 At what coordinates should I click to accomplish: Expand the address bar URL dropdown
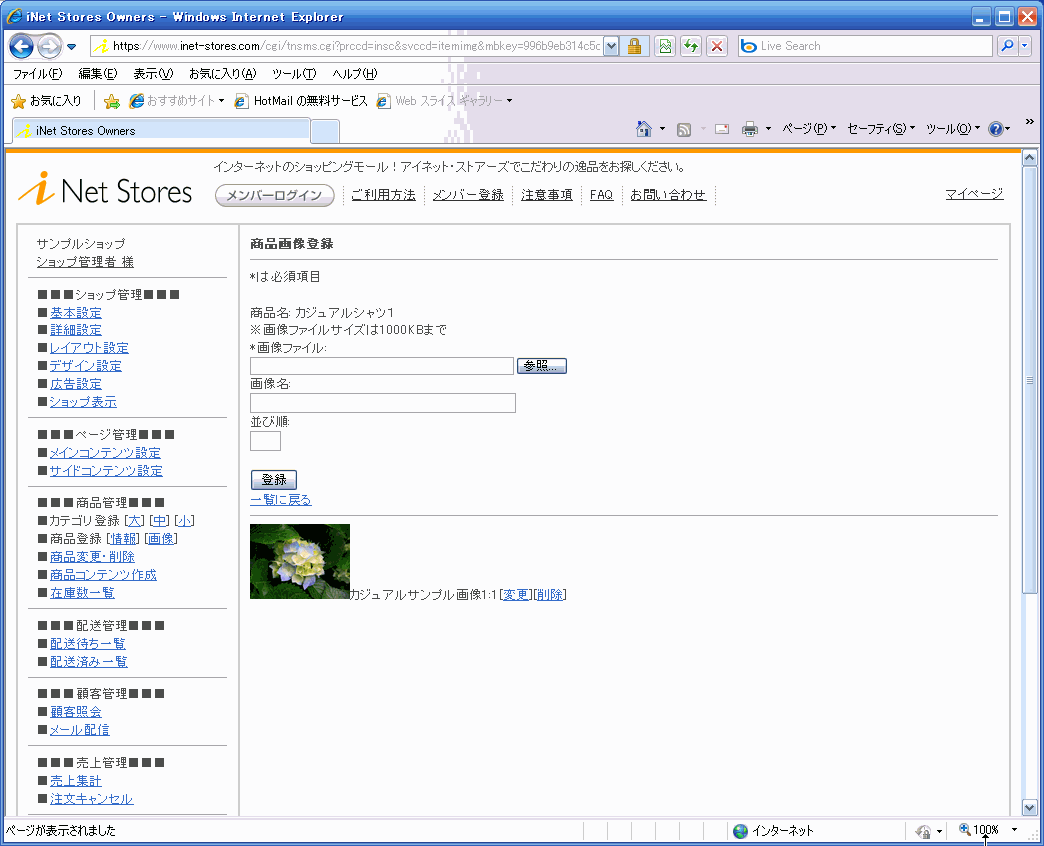tap(611, 46)
